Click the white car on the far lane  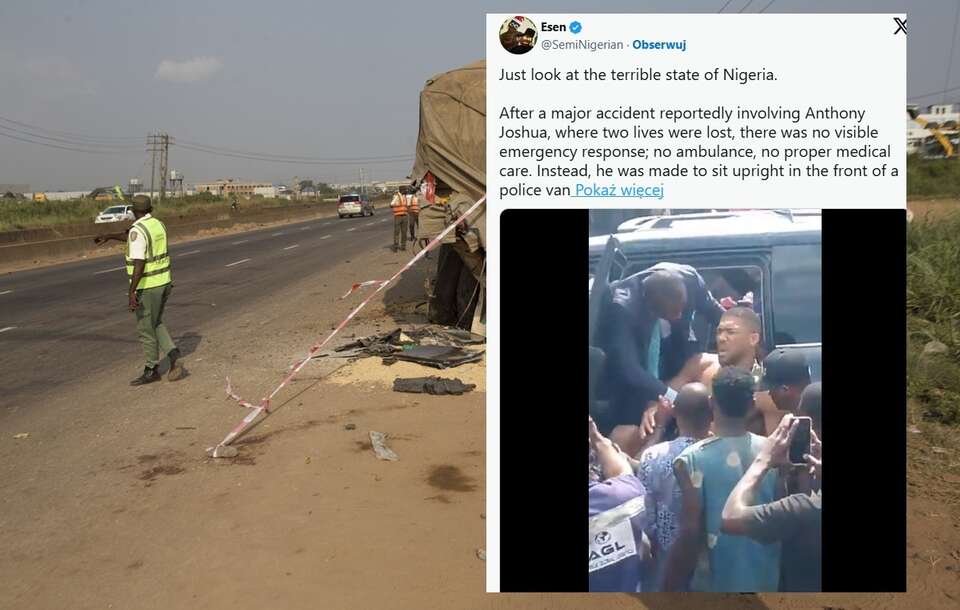[114, 214]
